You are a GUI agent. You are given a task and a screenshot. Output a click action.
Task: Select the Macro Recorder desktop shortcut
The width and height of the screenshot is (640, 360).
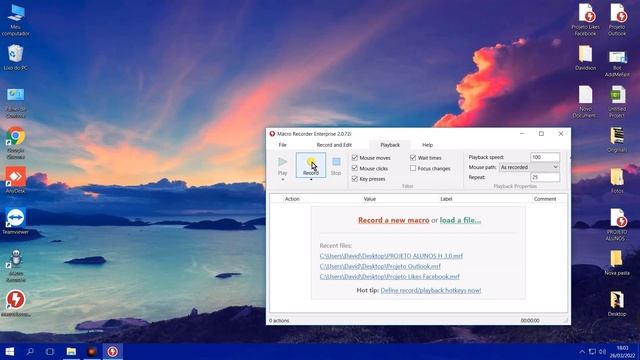click(x=16, y=303)
